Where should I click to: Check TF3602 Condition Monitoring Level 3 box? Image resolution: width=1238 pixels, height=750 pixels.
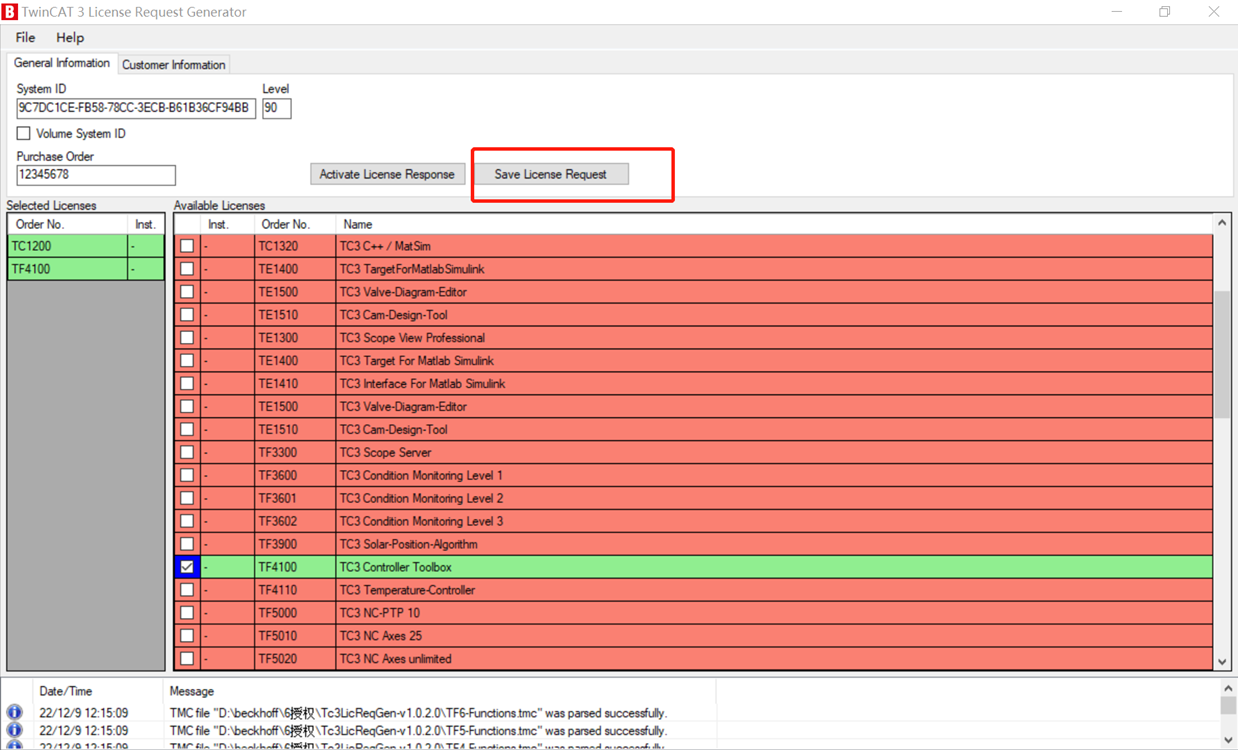tap(187, 521)
